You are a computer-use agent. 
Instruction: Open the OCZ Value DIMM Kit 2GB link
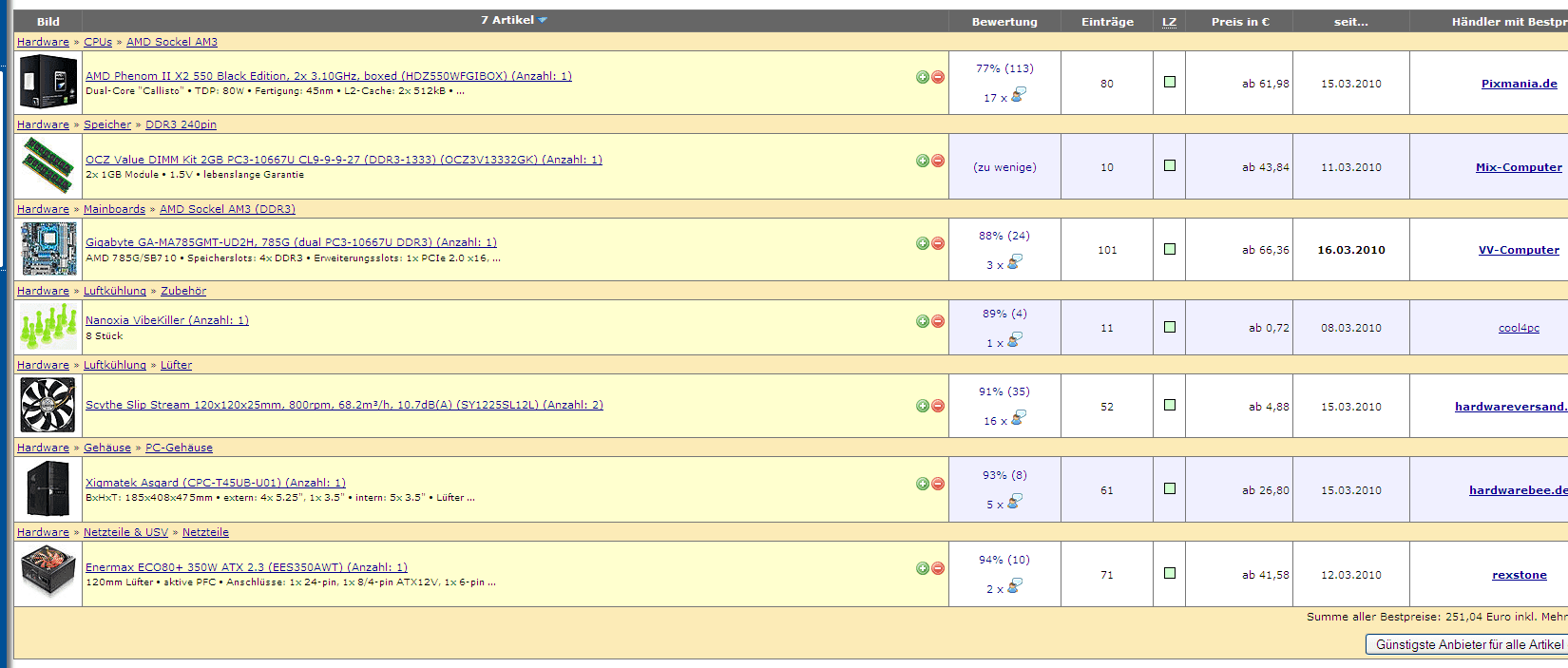point(344,160)
